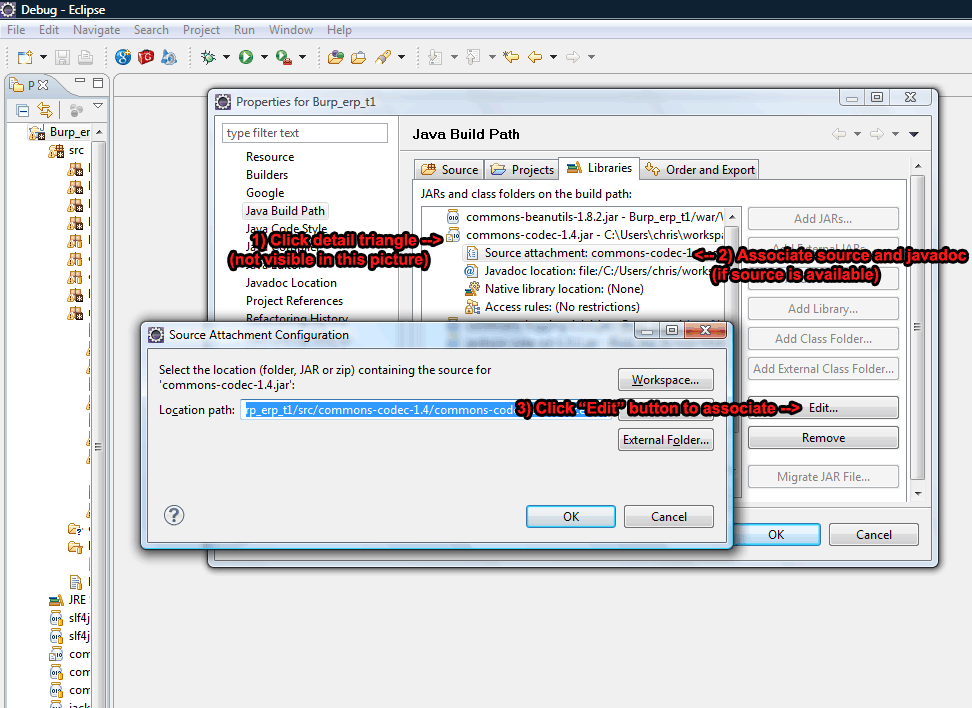Viewport: 972px width, 708px height.
Task: Click the Debug bug icon in toolbar
Action: pyautogui.click(x=208, y=57)
